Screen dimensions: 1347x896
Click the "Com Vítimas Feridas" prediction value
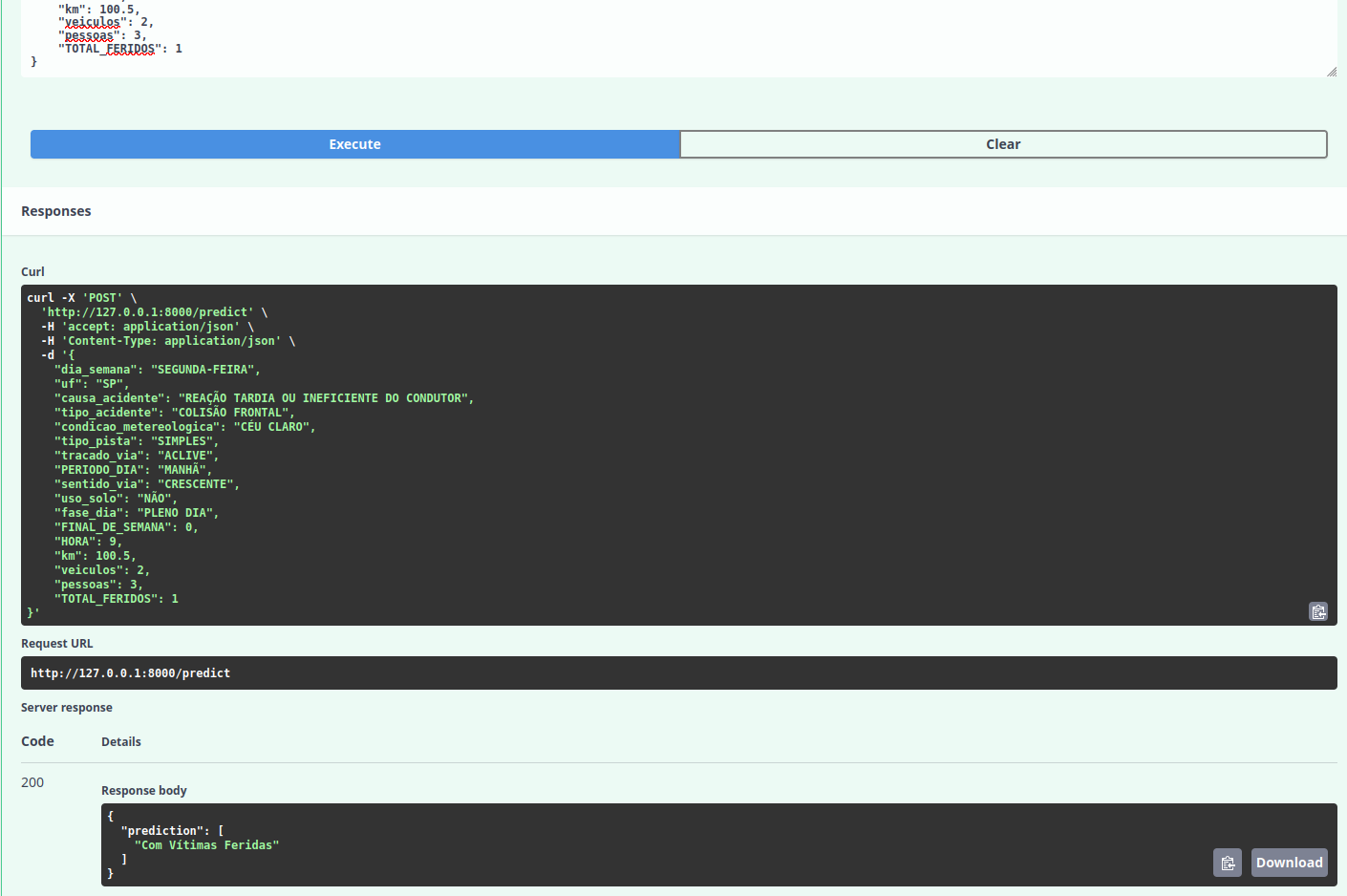pos(206,845)
